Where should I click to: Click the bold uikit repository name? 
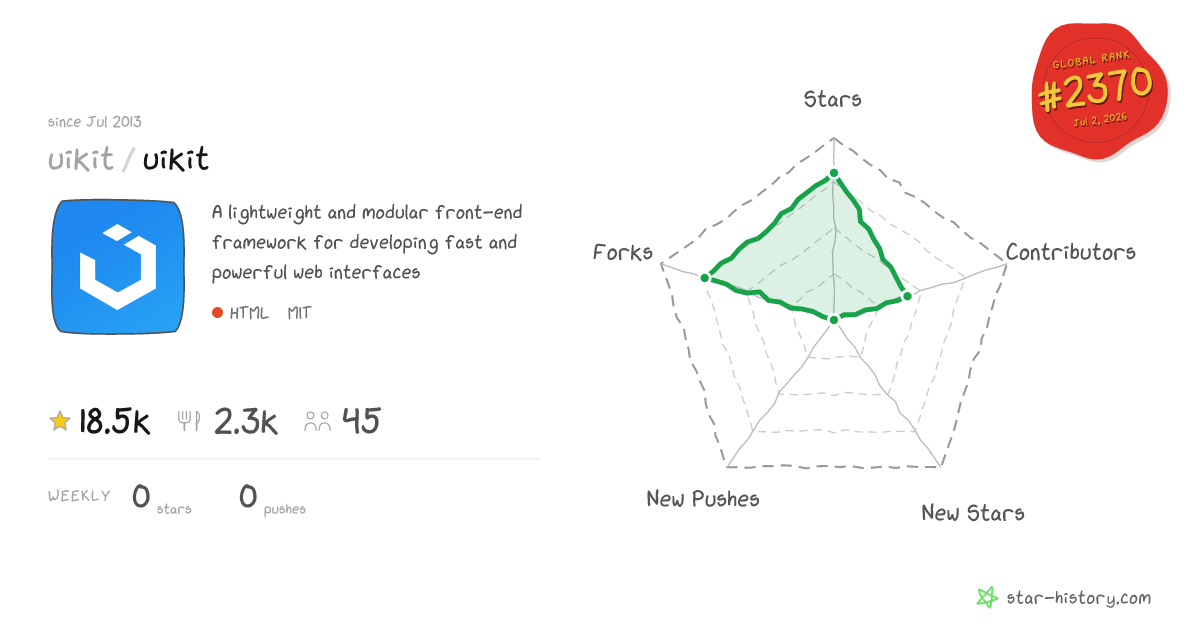tap(176, 160)
